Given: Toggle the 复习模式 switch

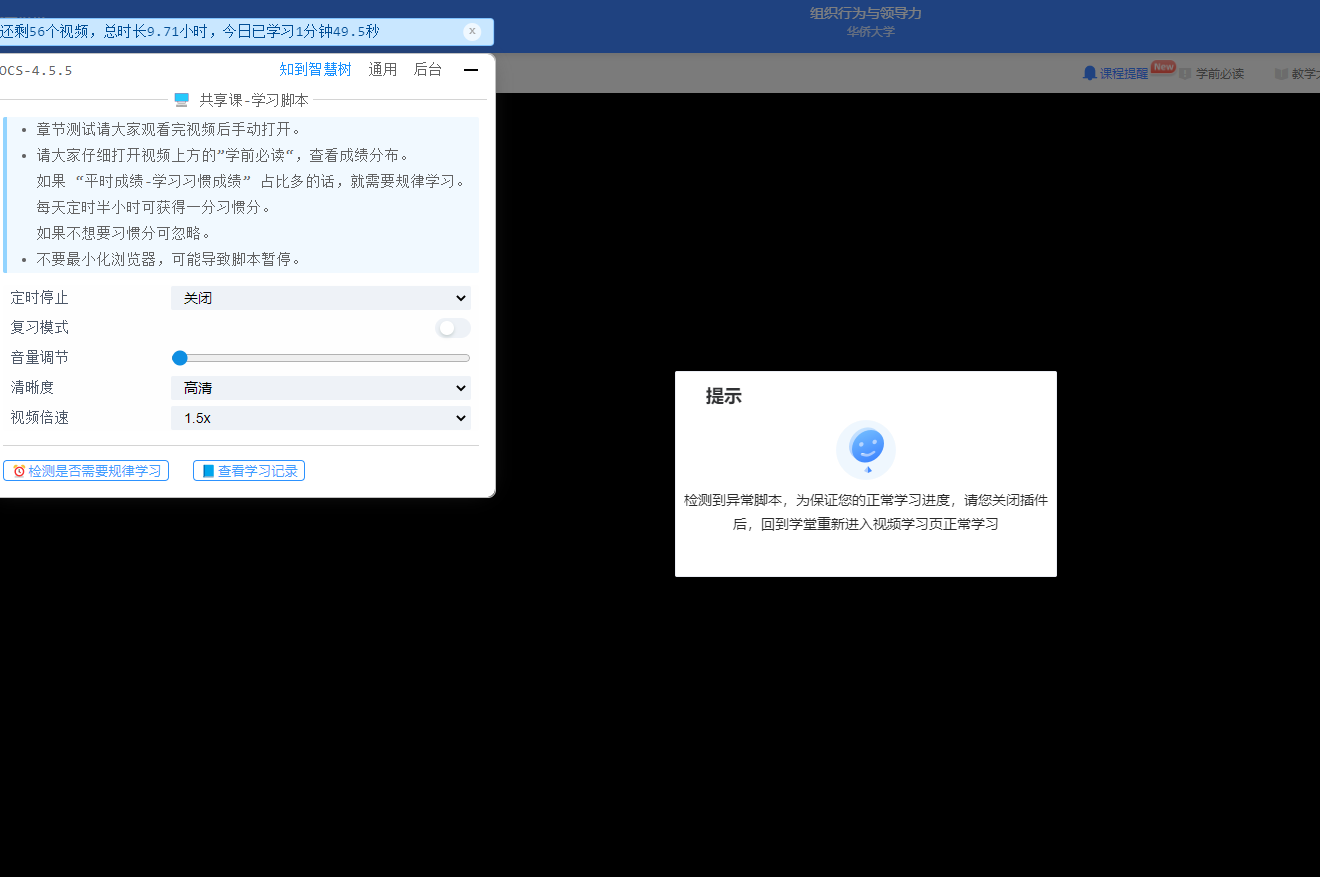Looking at the screenshot, I should 452,328.
